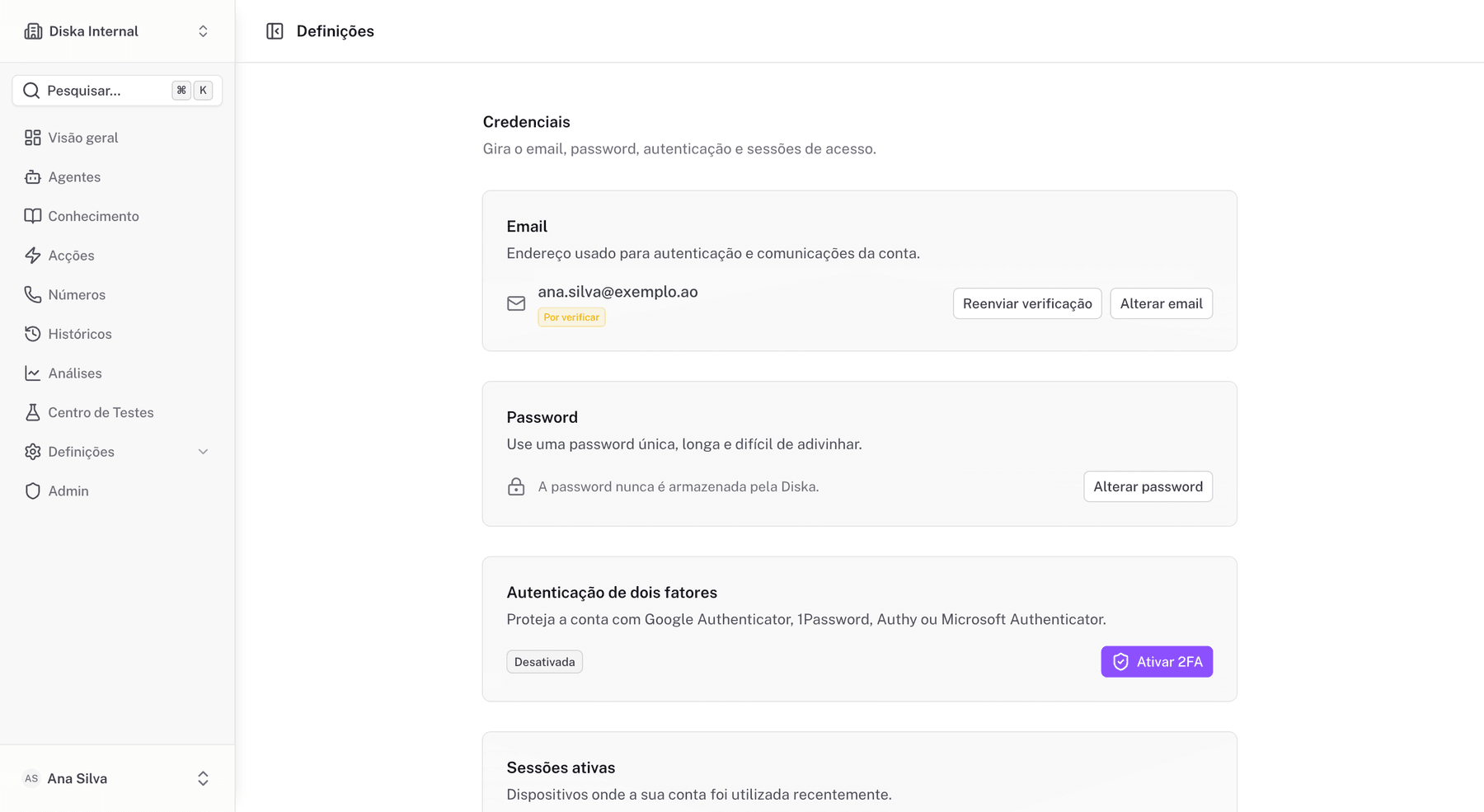1484x812 pixels.
Task: Click the Por verificar badge
Action: pyautogui.click(x=571, y=317)
